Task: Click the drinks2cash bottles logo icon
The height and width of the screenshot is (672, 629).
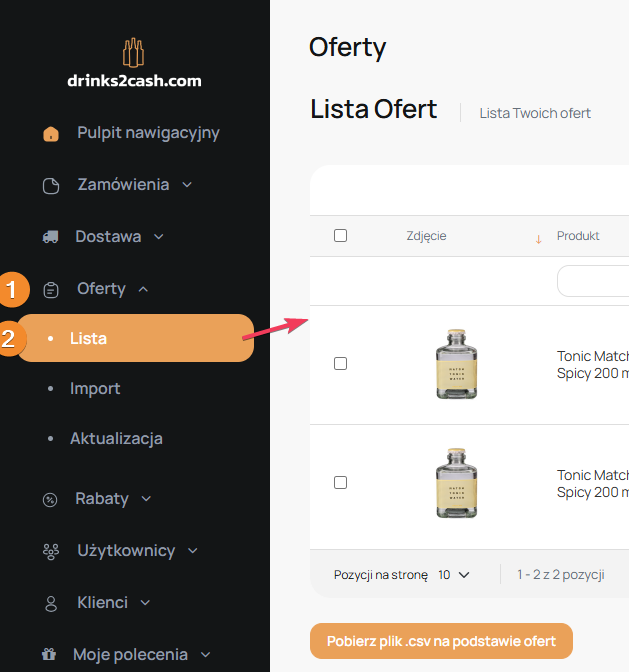Action: [x=133, y=53]
